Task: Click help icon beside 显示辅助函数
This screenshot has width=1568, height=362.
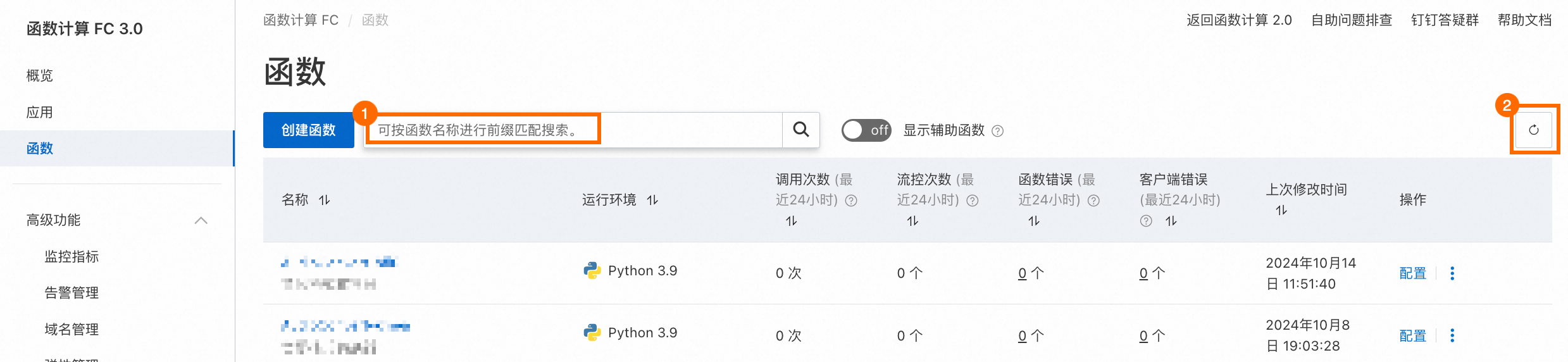Action: pyautogui.click(x=998, y=131)
